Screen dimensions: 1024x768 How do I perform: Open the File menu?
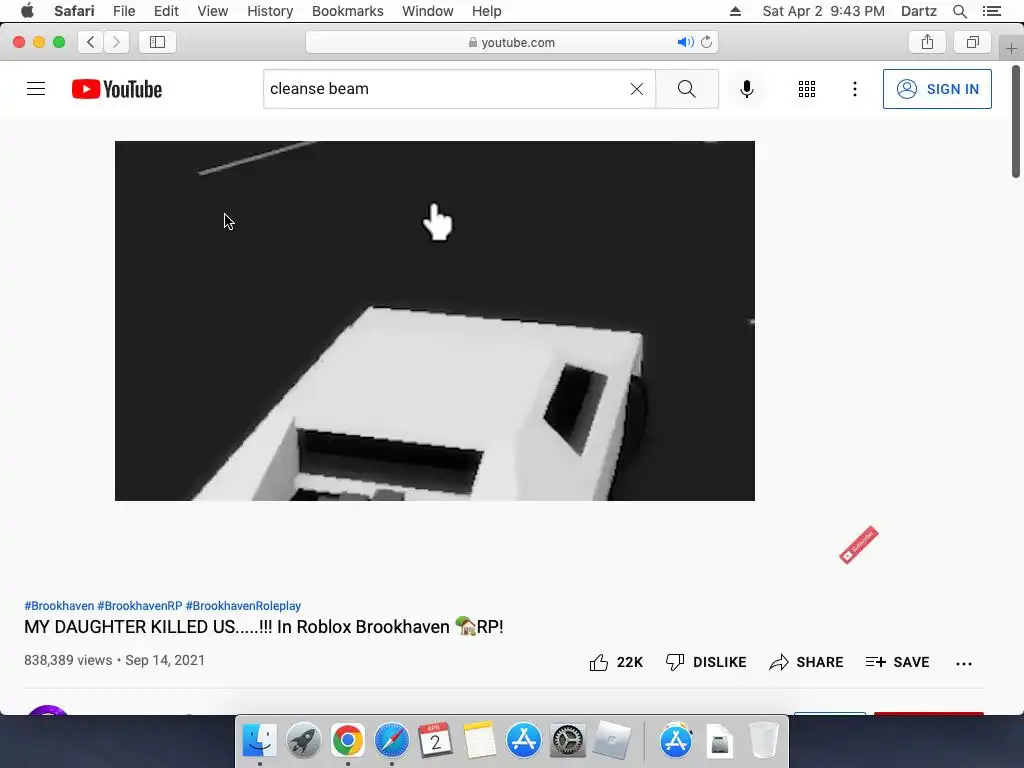pyautogui.click(x=124, y=11)
